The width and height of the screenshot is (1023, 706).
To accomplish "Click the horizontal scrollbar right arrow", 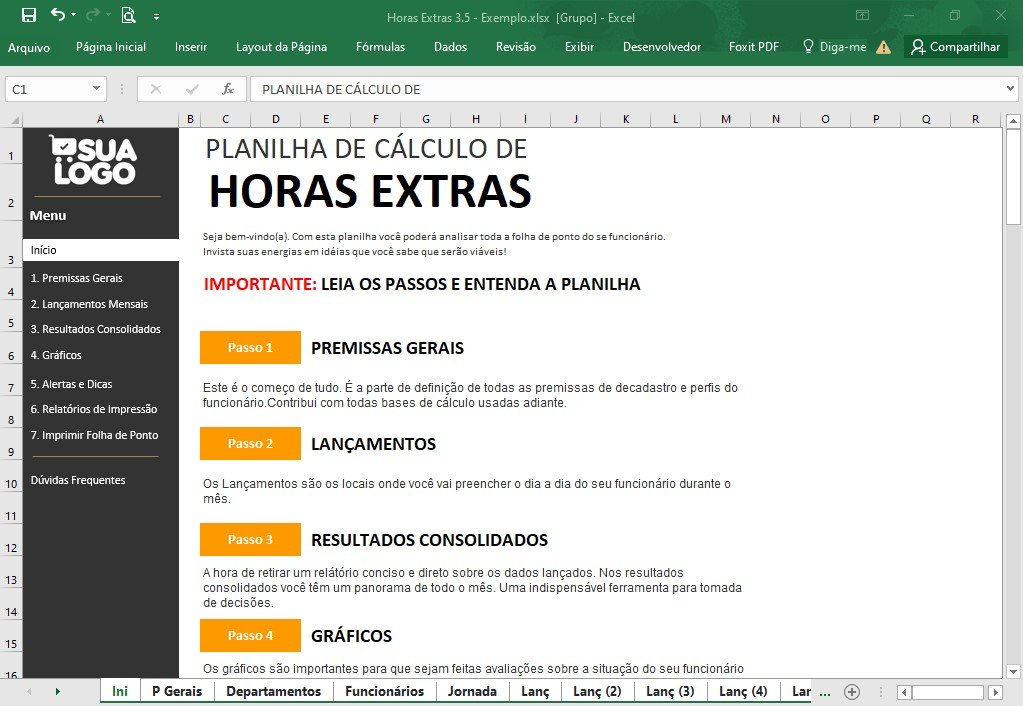I will 996,692.
